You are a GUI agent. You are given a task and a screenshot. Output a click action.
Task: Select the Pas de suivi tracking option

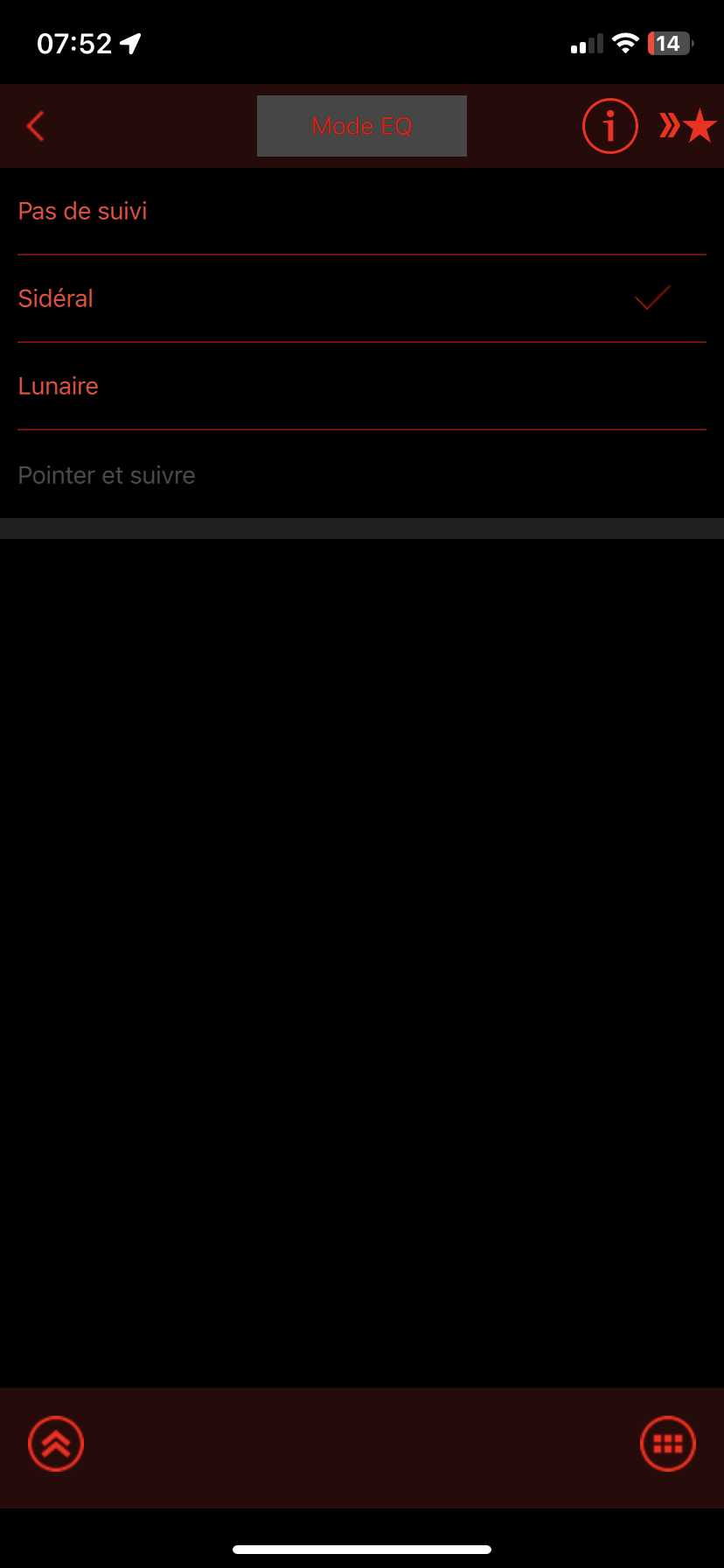click(362, 211)
